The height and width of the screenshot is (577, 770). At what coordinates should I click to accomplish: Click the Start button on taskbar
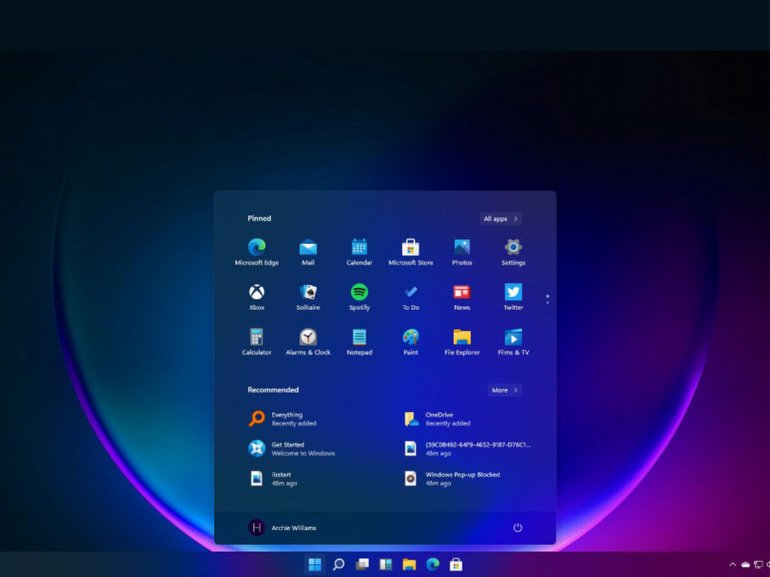pos(315,564)
